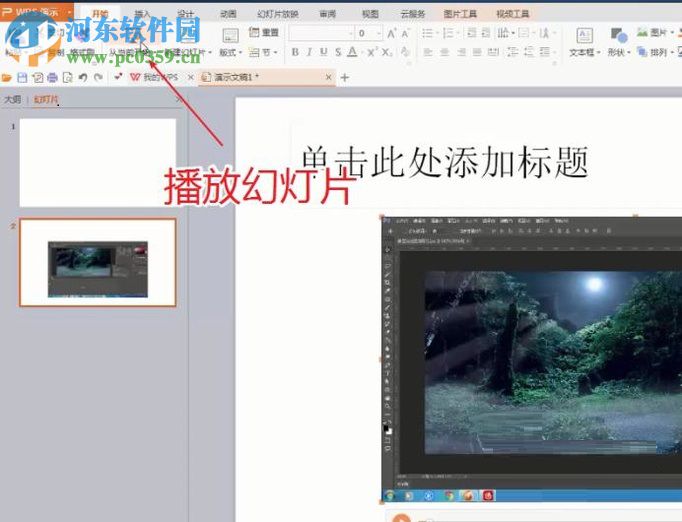Apply font color with underlined A
Viewport: 682px width, 522px height.
point(352,52)
